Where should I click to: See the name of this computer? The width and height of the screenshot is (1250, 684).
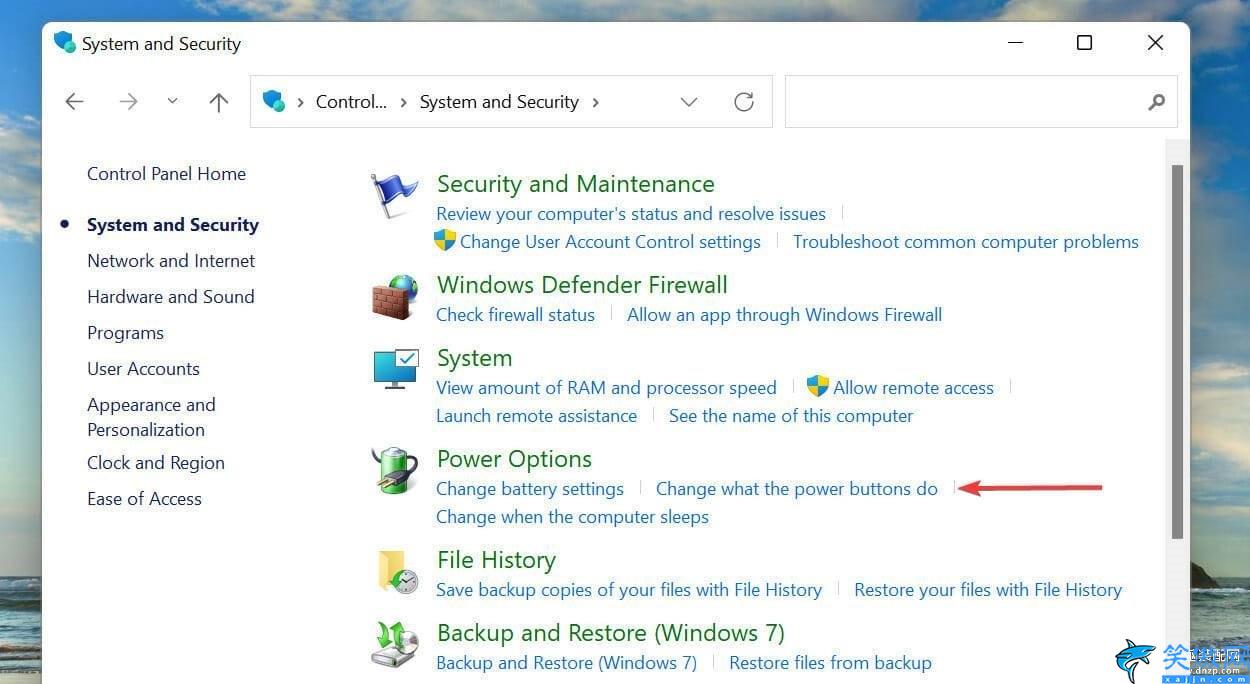coord(791,416)
